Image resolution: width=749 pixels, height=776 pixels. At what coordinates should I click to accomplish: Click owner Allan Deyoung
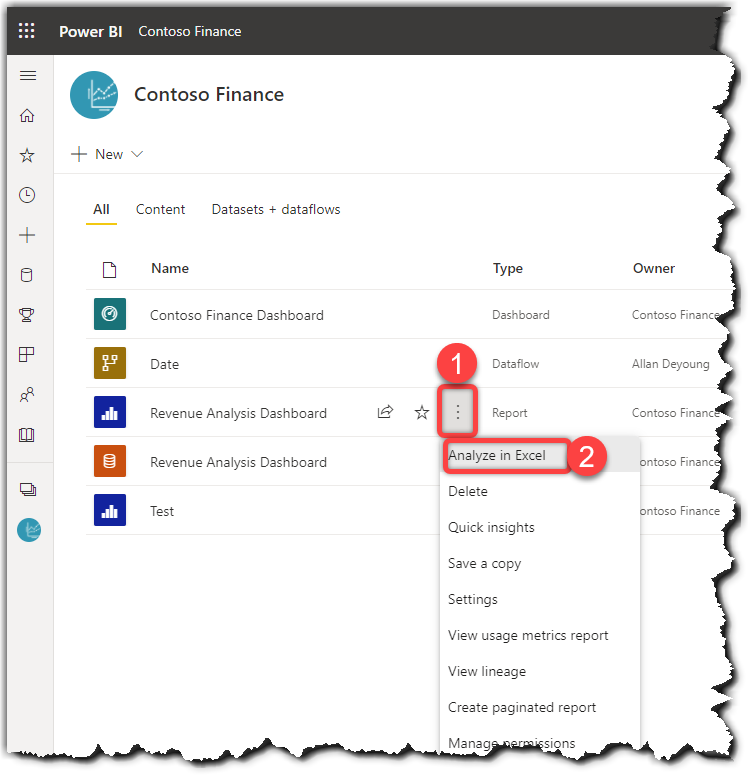pos(670,364)
